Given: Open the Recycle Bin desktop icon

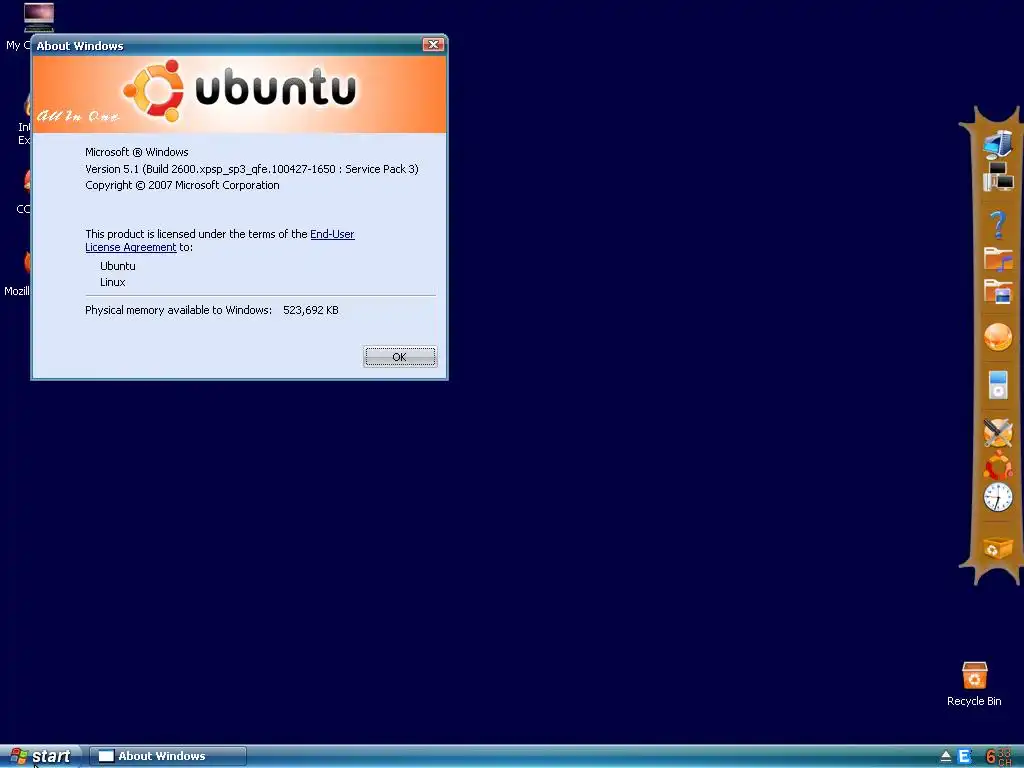Looking at the screenshot, I should point(974,684).
